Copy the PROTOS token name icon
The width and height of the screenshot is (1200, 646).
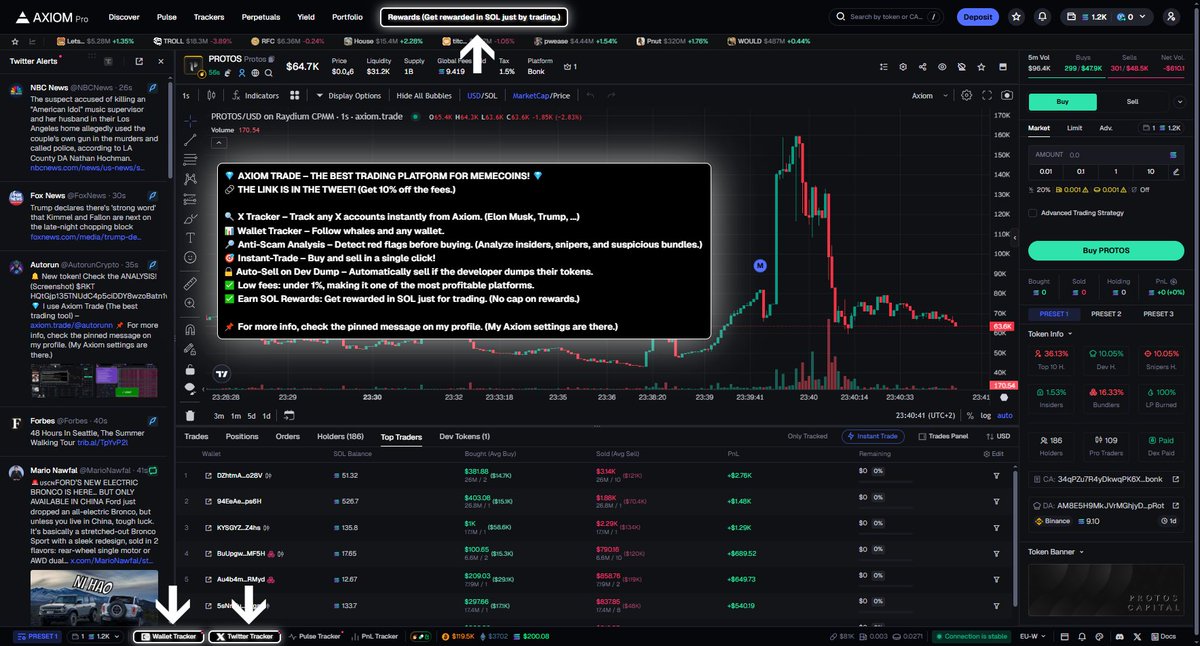click(x=271, y=59)
